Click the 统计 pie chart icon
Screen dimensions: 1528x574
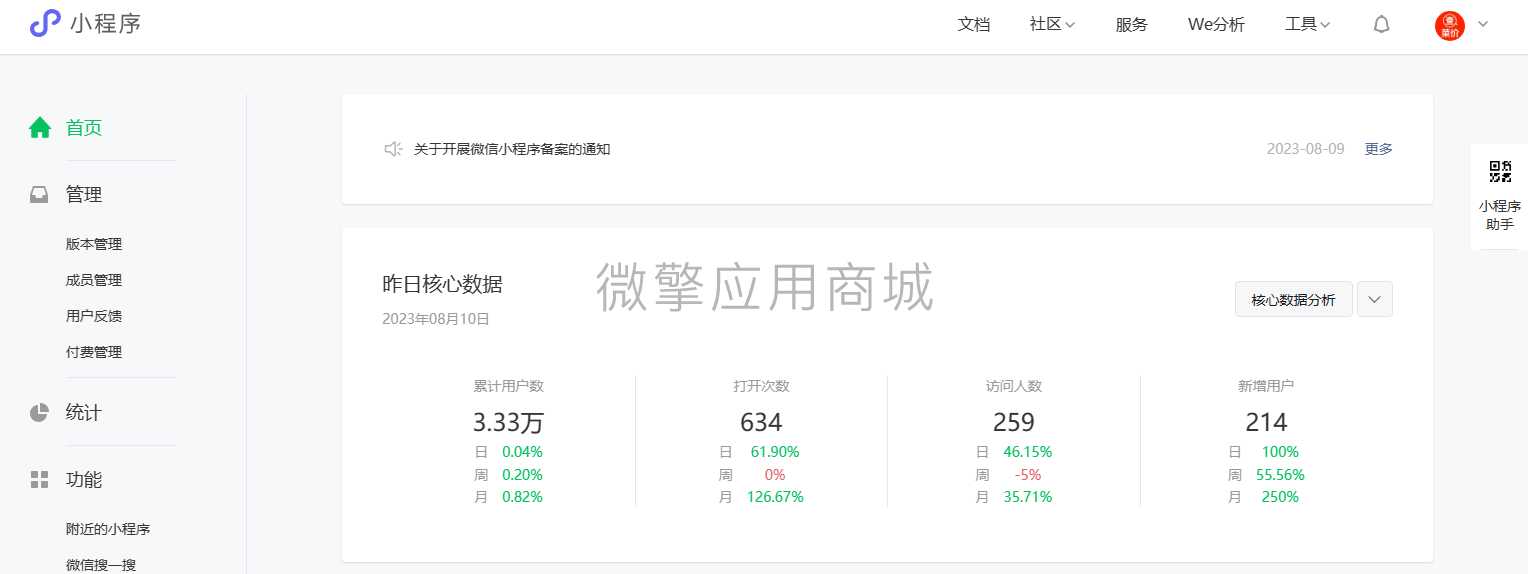pyautogui.click(x=39, y=413)
